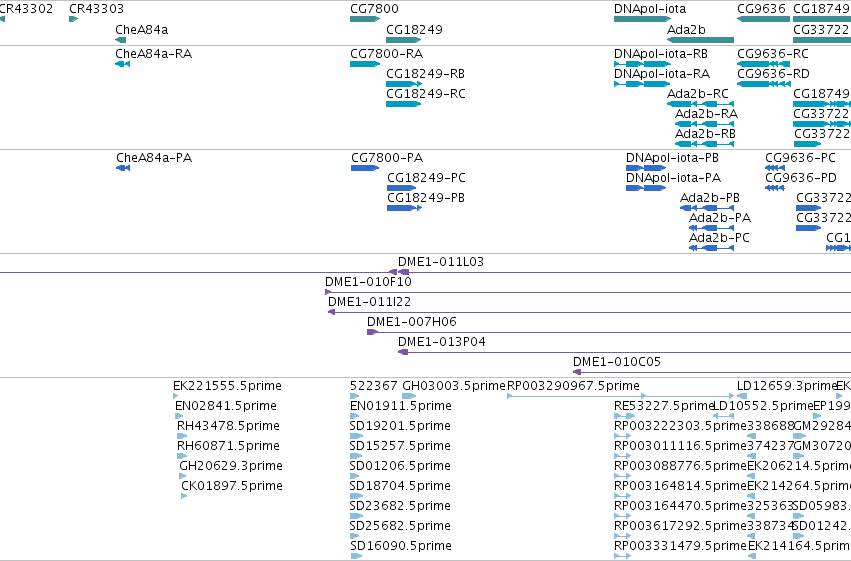Select transcript CG9636-RC
The image size is (851, 561).
[773, 54]
